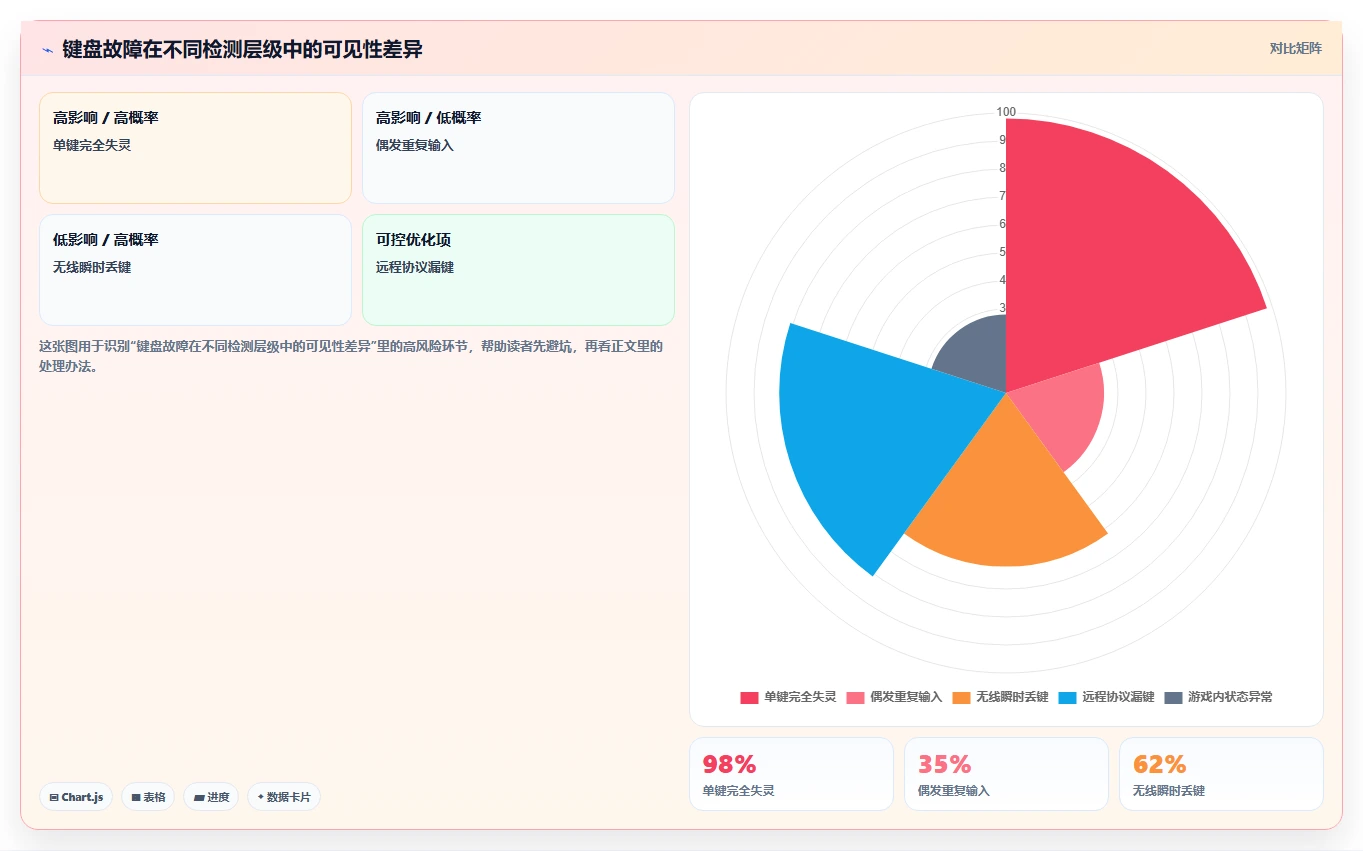Open the 62% 无线瞬时丢键 stat card

point(1221,774)
